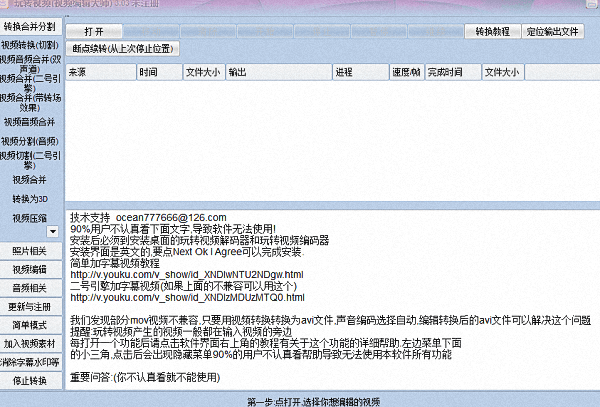Expand the 音频相关 section

[x=29, y=288]
